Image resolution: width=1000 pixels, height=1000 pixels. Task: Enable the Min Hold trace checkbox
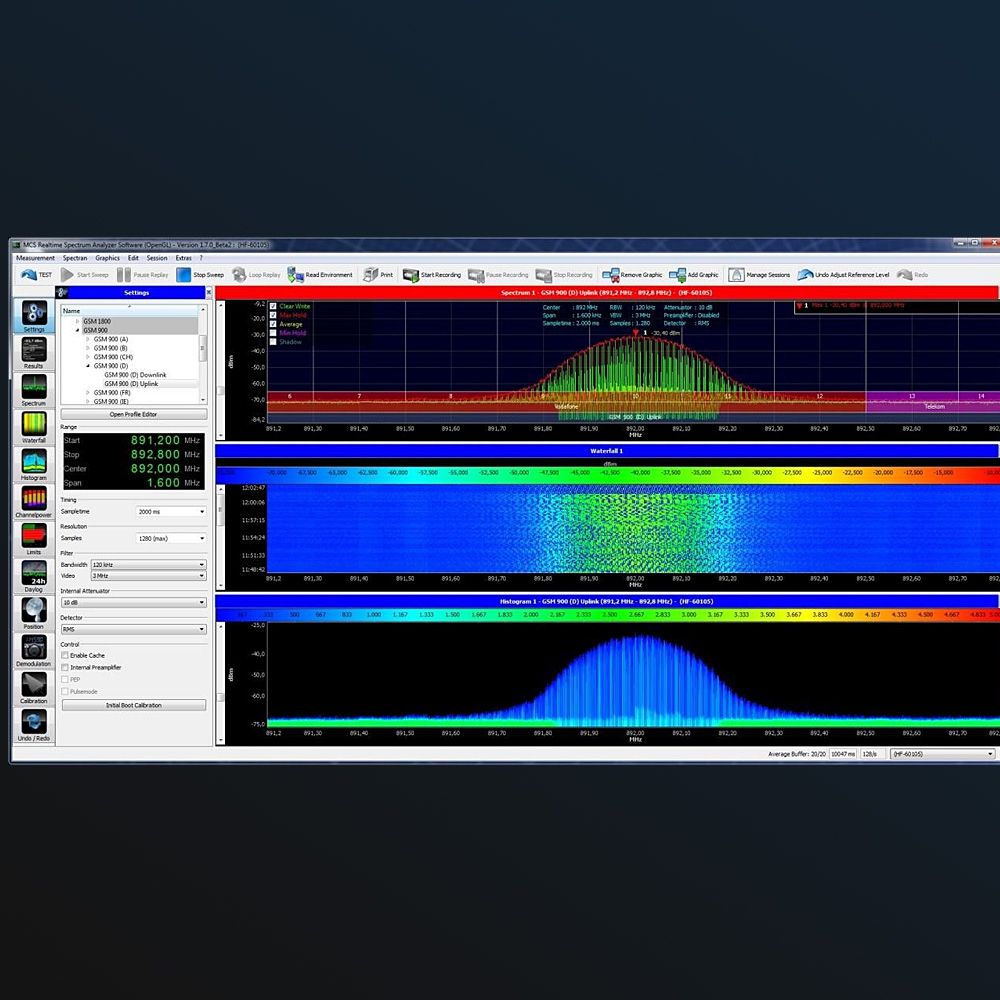pos(274,333)
